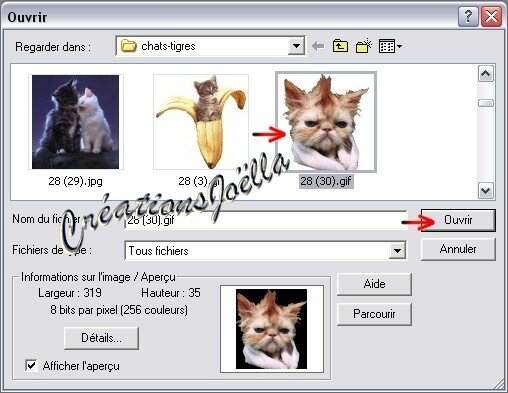Click the file list scrollbar down arrow
Image resolution: width=508 pixels, height=393 pixels.
pyautogui.click(x=486, y=191)
